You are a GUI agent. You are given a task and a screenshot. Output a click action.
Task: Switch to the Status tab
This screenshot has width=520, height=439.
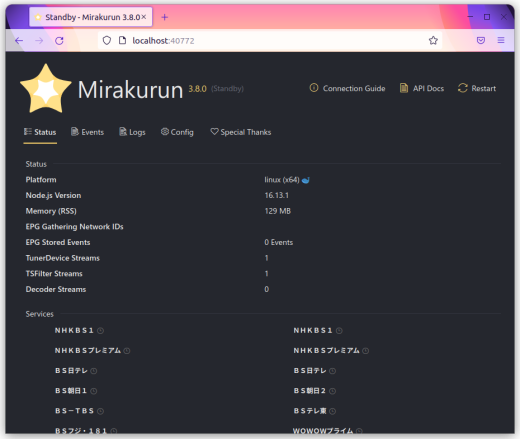(40, 132)
